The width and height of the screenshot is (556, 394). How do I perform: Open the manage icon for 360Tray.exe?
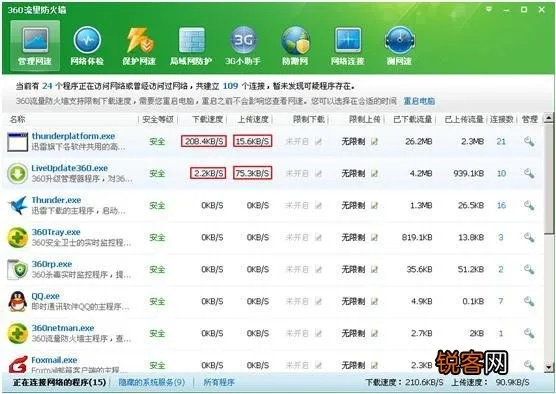click(x=529, y=237)
